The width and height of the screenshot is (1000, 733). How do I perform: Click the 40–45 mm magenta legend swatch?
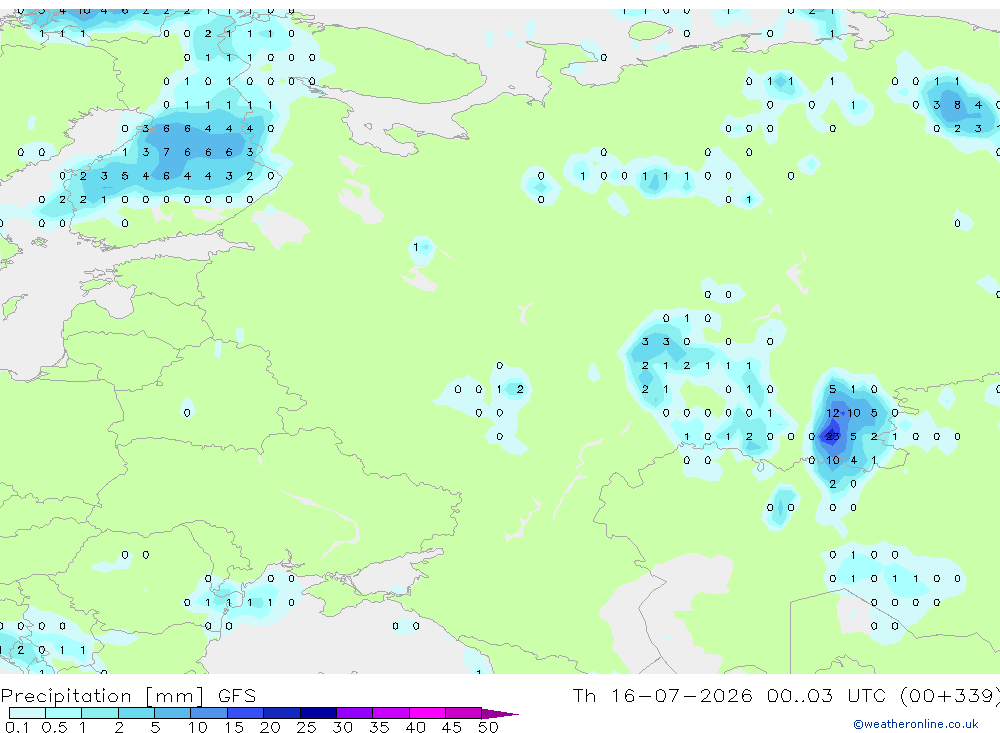coord(427,713)
